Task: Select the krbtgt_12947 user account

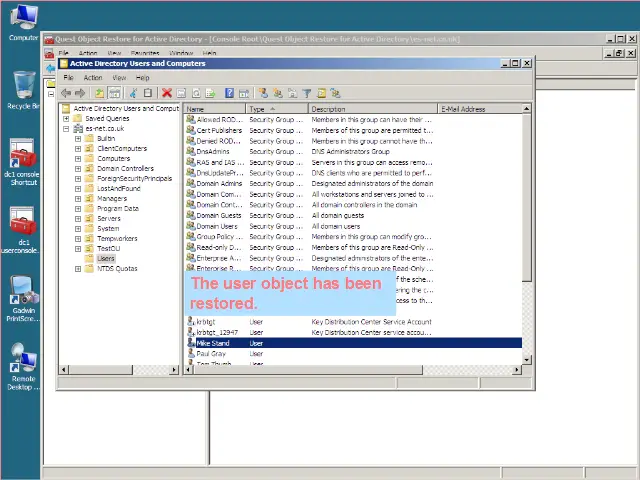Action: pyautogui.click(x=217, y=332)
